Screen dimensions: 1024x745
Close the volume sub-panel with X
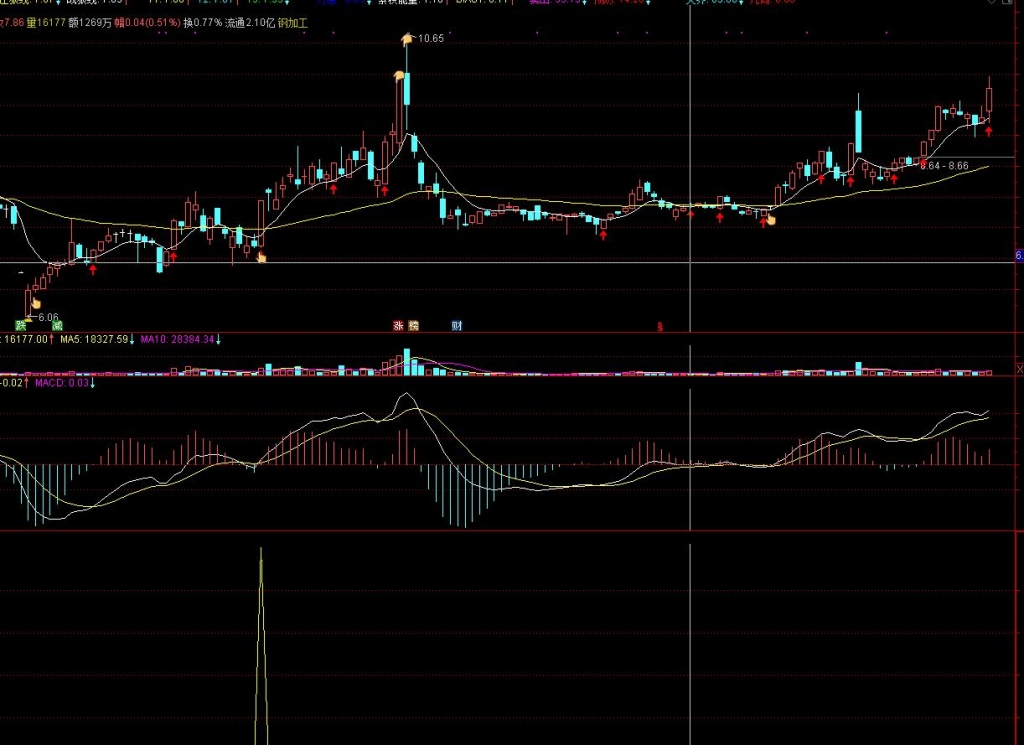(x=1019, y=370)
